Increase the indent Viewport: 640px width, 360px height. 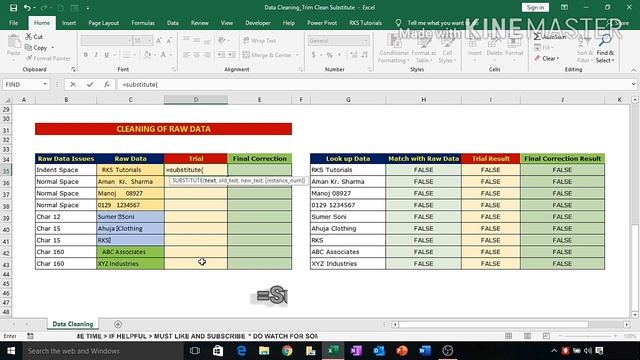(231, 55)
